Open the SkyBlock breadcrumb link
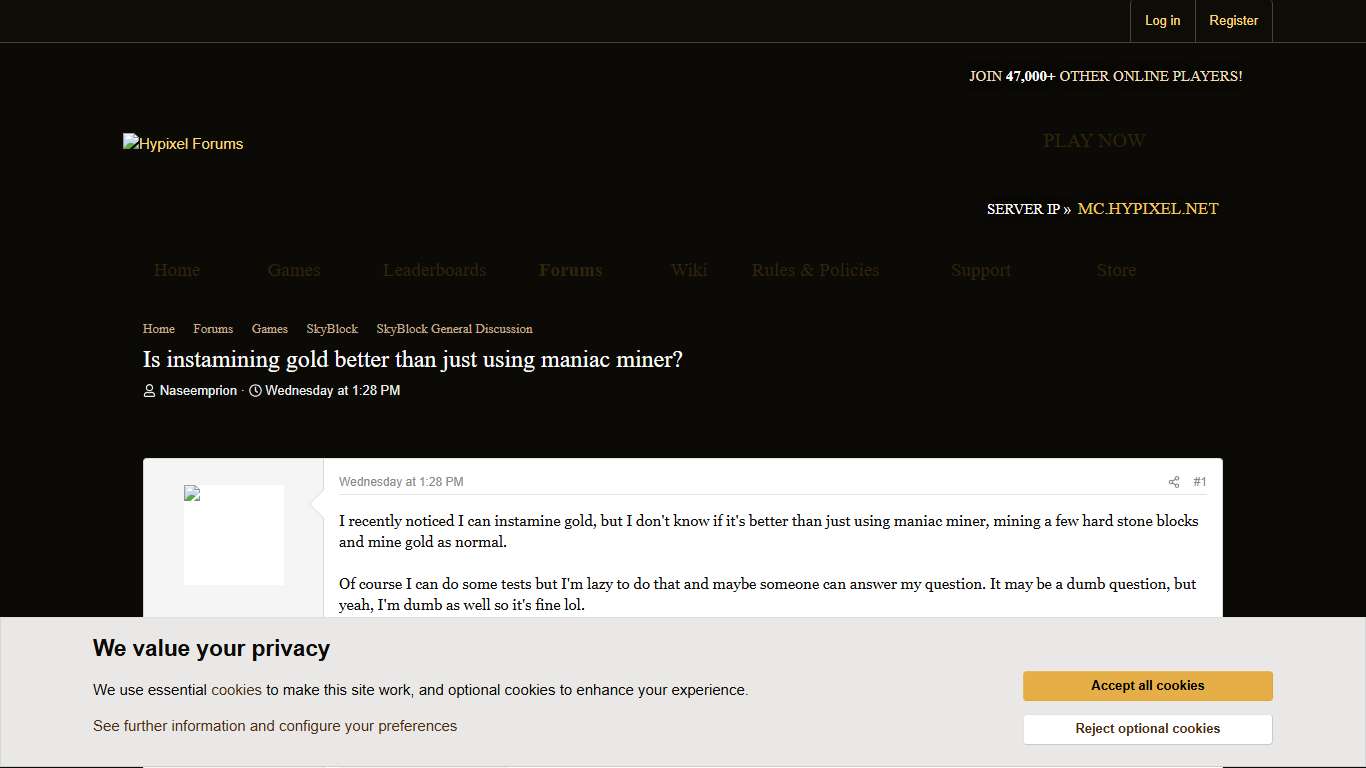Image resolution: width=1366 pixels, height=768 pixels. point(332,328)
